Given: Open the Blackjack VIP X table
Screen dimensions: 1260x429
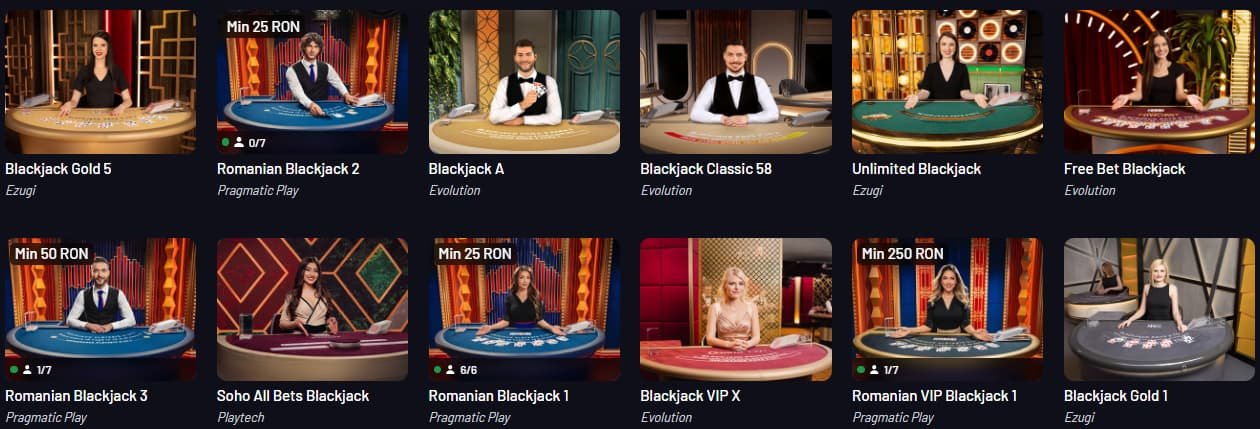Looking at the screenshot, I should (x=736, y=309).
